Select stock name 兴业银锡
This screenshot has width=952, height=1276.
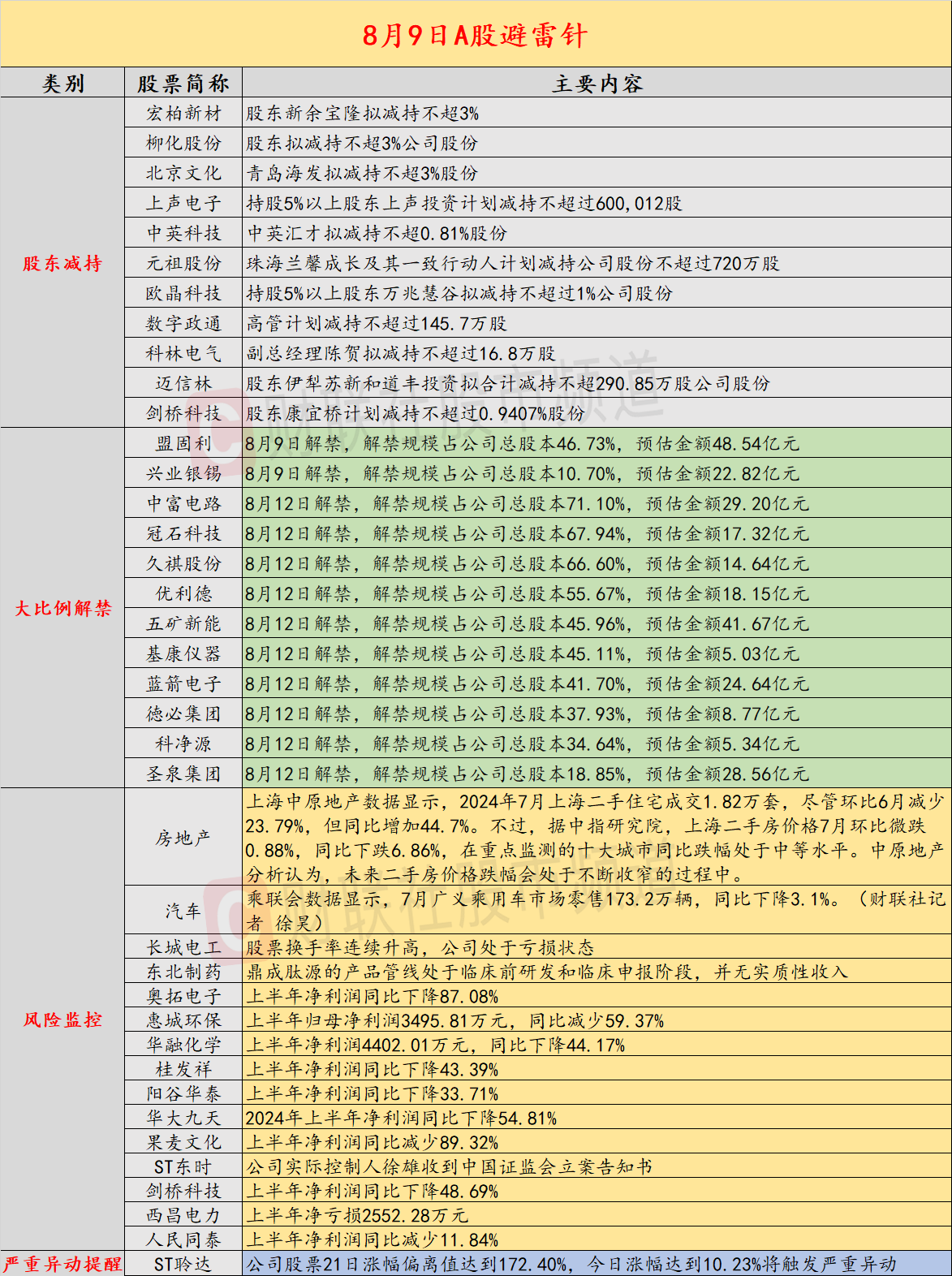point(183,474)
